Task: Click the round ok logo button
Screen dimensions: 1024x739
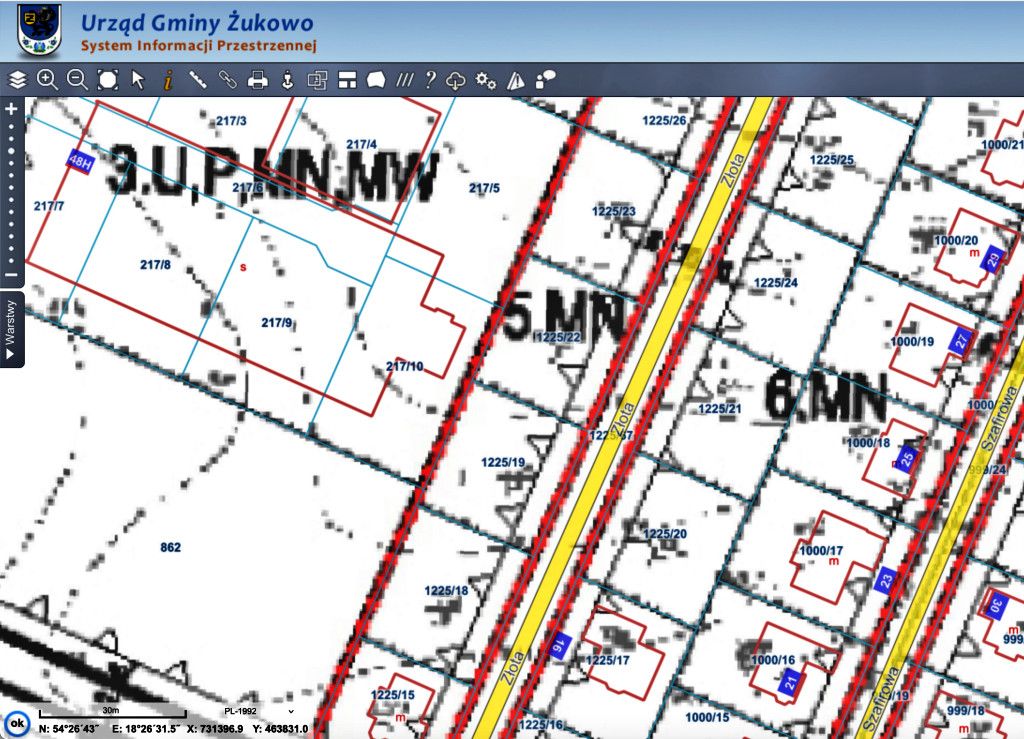Action: coord(17,722)
